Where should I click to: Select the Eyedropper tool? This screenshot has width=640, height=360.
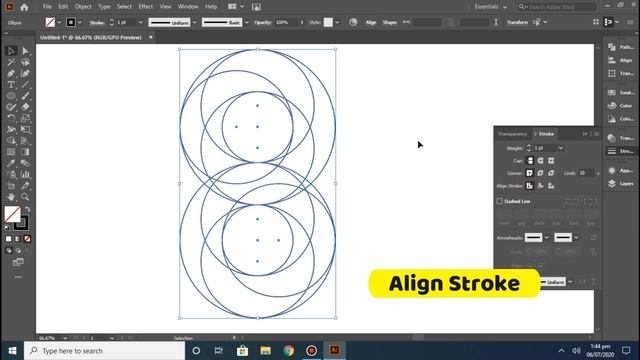pos(11,163)
